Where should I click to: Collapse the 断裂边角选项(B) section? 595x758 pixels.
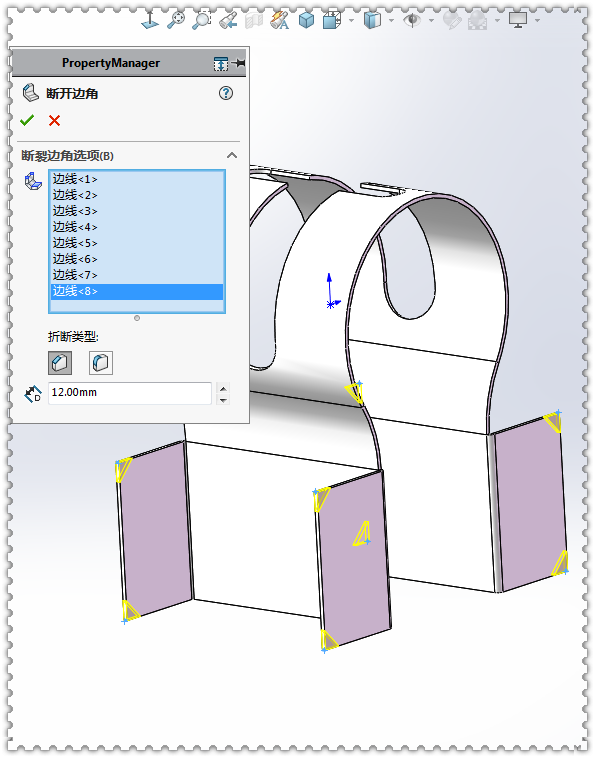232,155
